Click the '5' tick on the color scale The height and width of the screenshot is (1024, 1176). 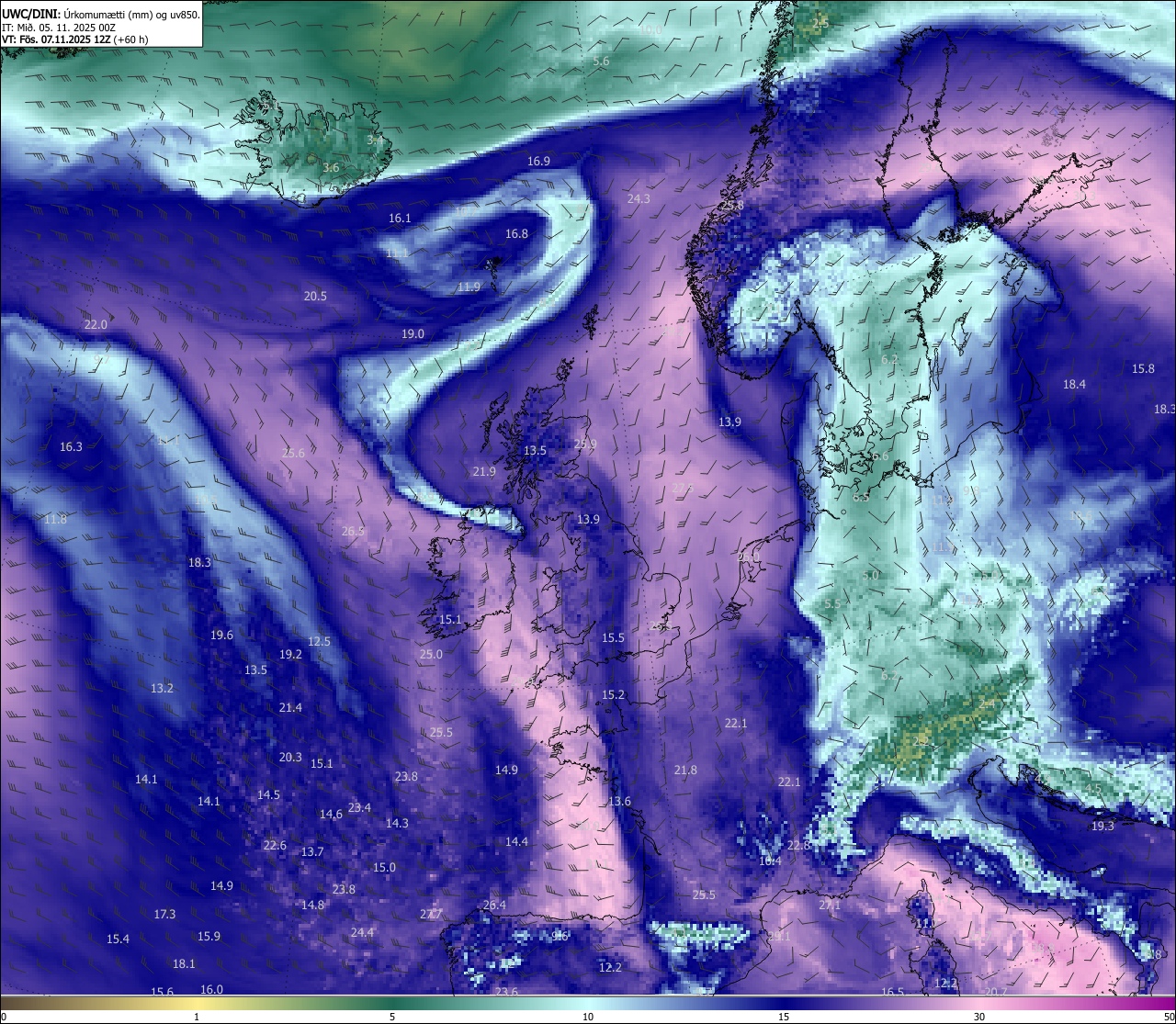(392, 1017)
